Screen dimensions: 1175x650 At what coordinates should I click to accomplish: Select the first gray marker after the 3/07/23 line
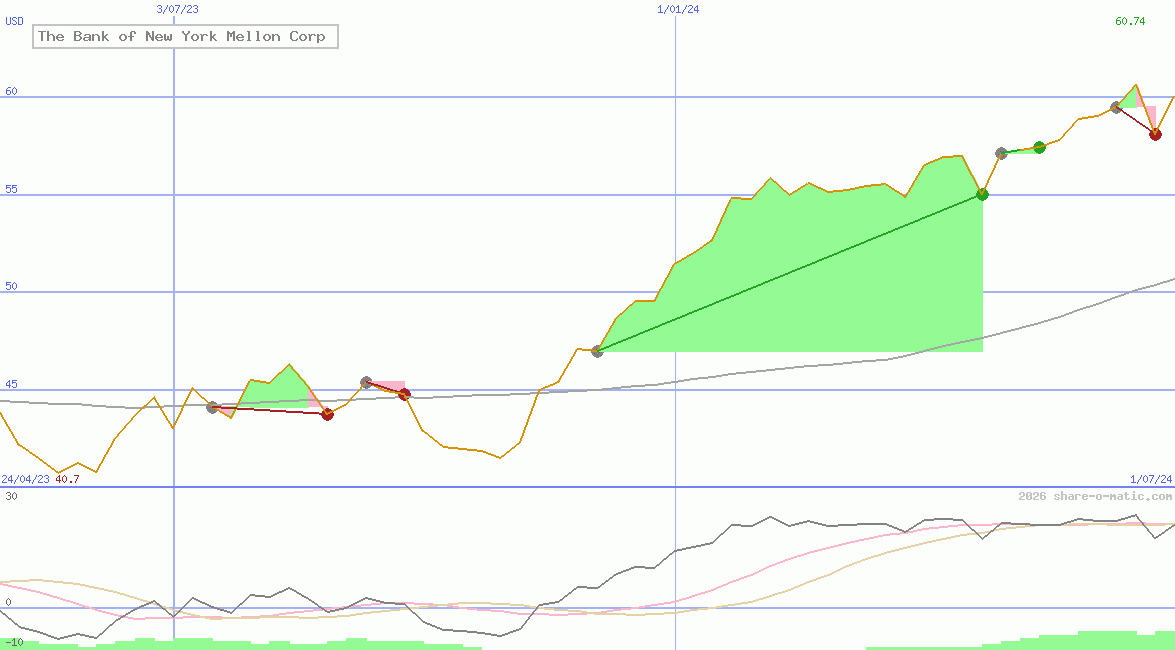pos(212,407)
